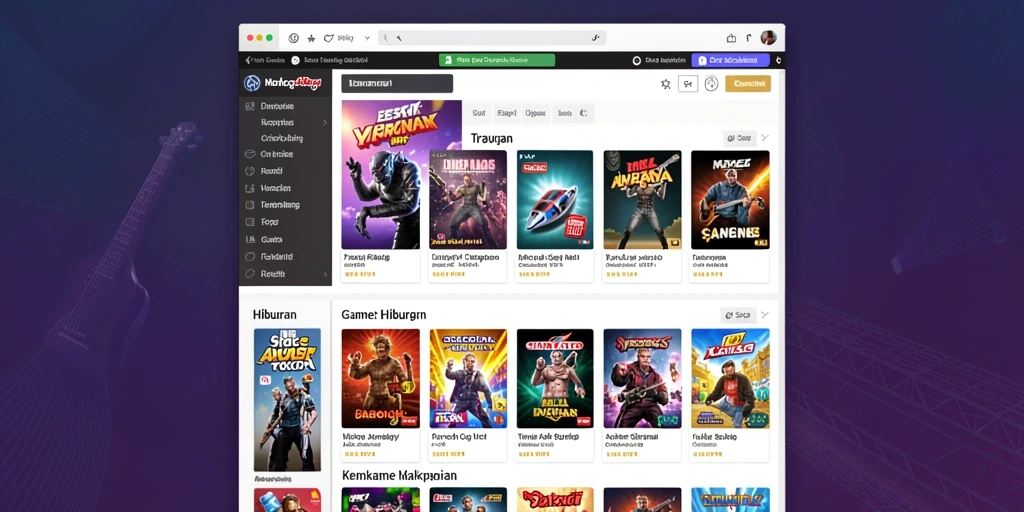
Task: Select the third filter tab above Traugan
Action: [536, 113]
